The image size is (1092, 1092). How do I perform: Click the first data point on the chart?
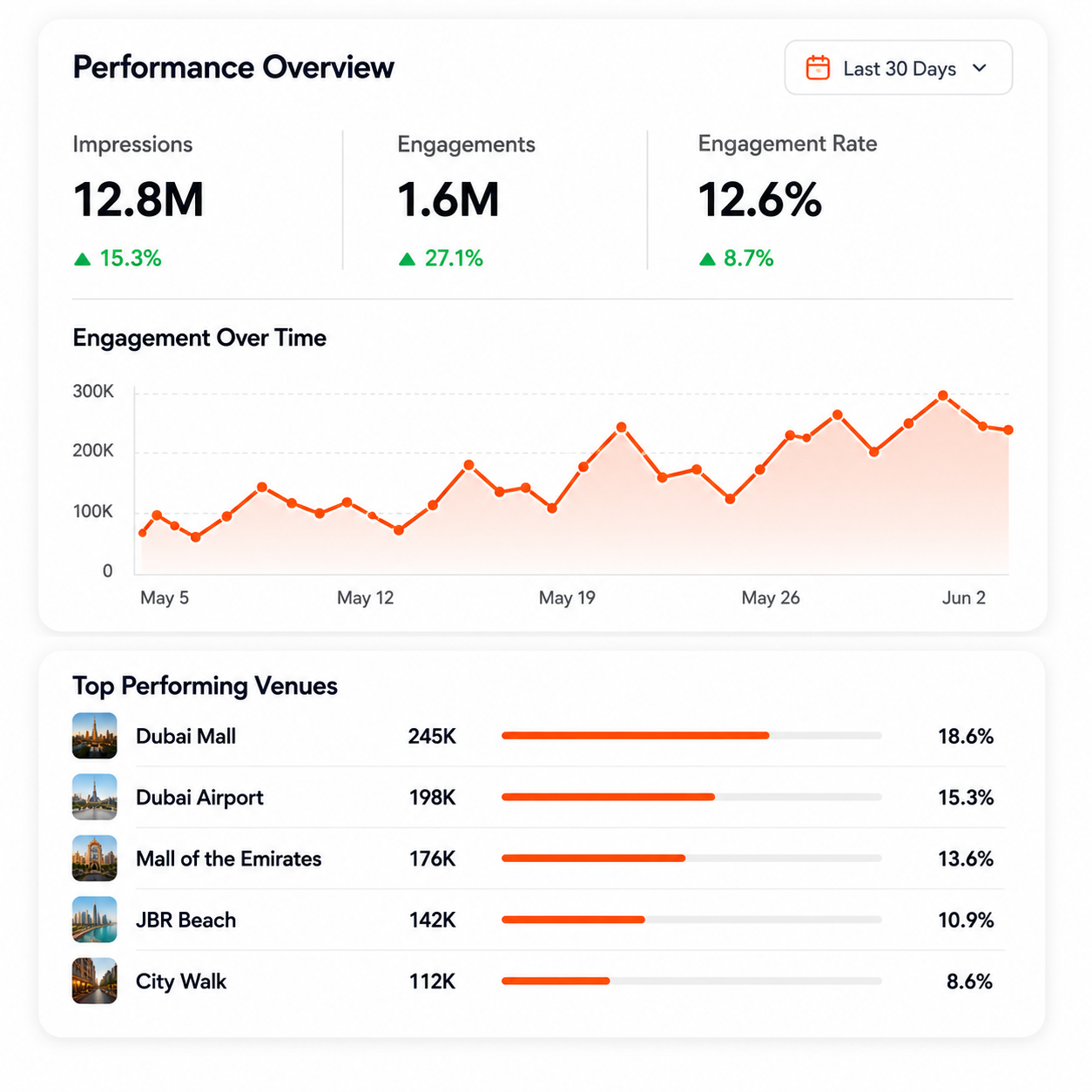(143, 533)
